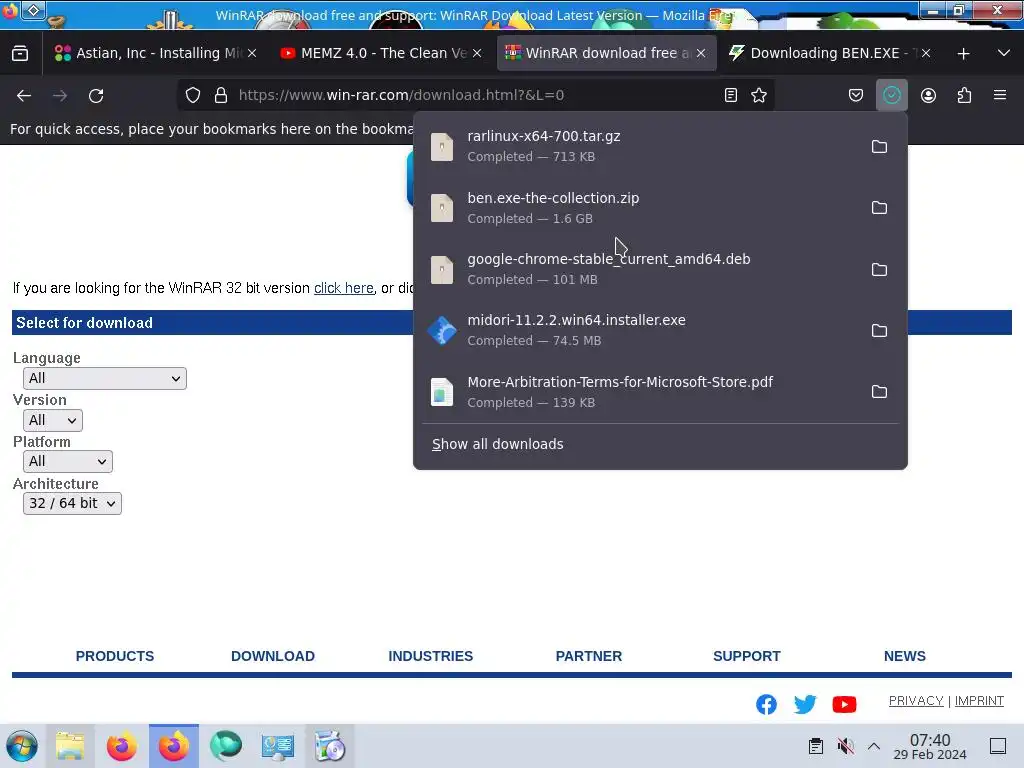1024x768 pixels.
Task: Show More-Arbitration-Terms PDF in its folder
Action: click(879, 392)
